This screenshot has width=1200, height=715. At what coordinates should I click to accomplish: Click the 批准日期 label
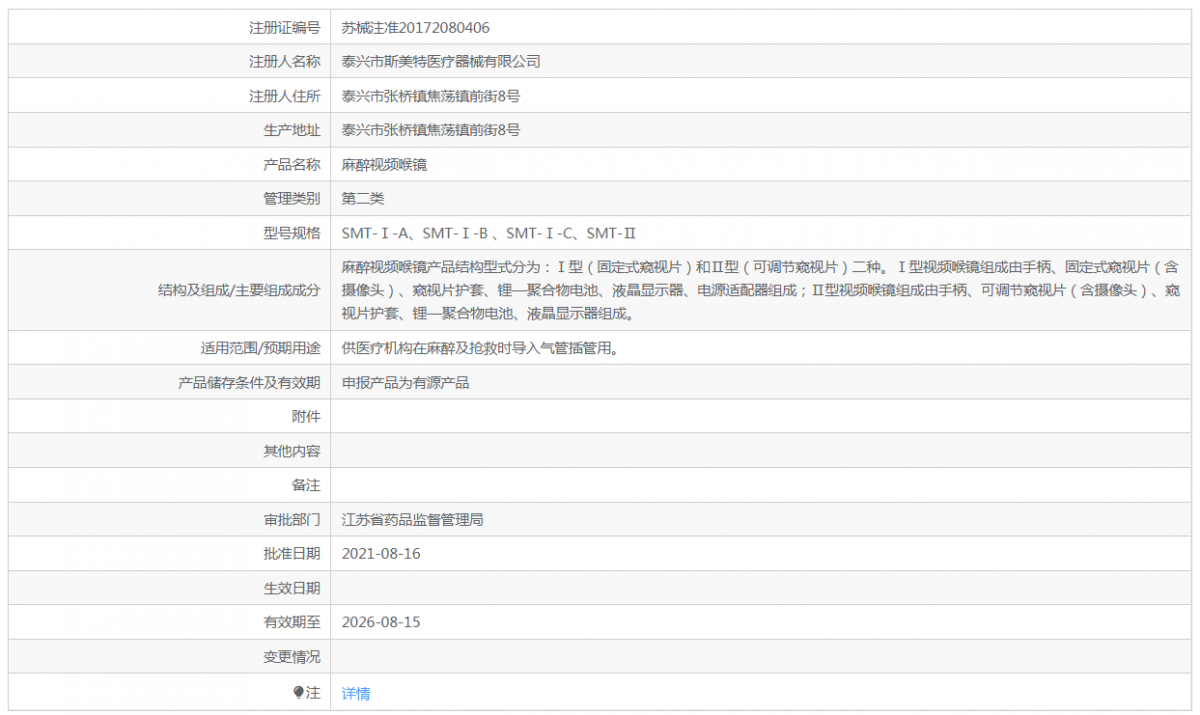tap(292, 553)
